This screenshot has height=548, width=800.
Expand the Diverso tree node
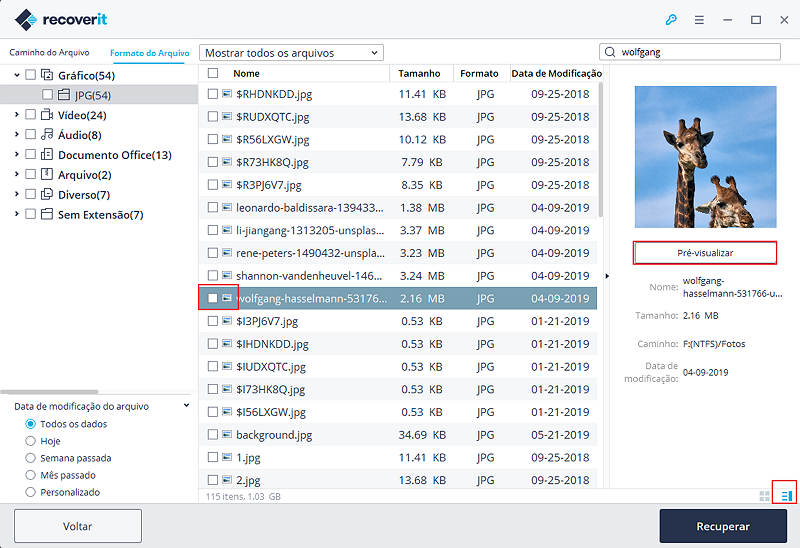(17, 194)
